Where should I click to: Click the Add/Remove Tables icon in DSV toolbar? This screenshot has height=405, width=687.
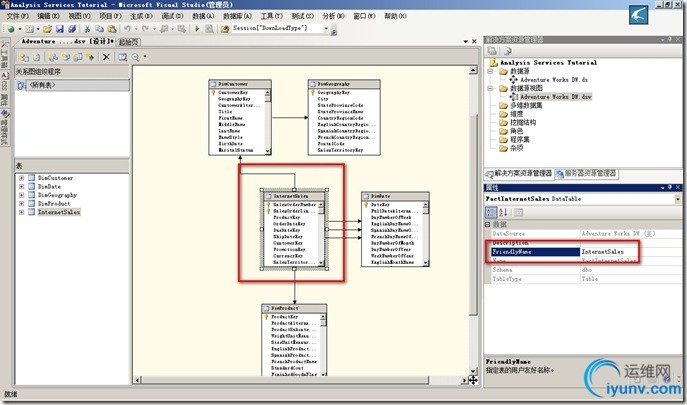[x=25, y=57]
